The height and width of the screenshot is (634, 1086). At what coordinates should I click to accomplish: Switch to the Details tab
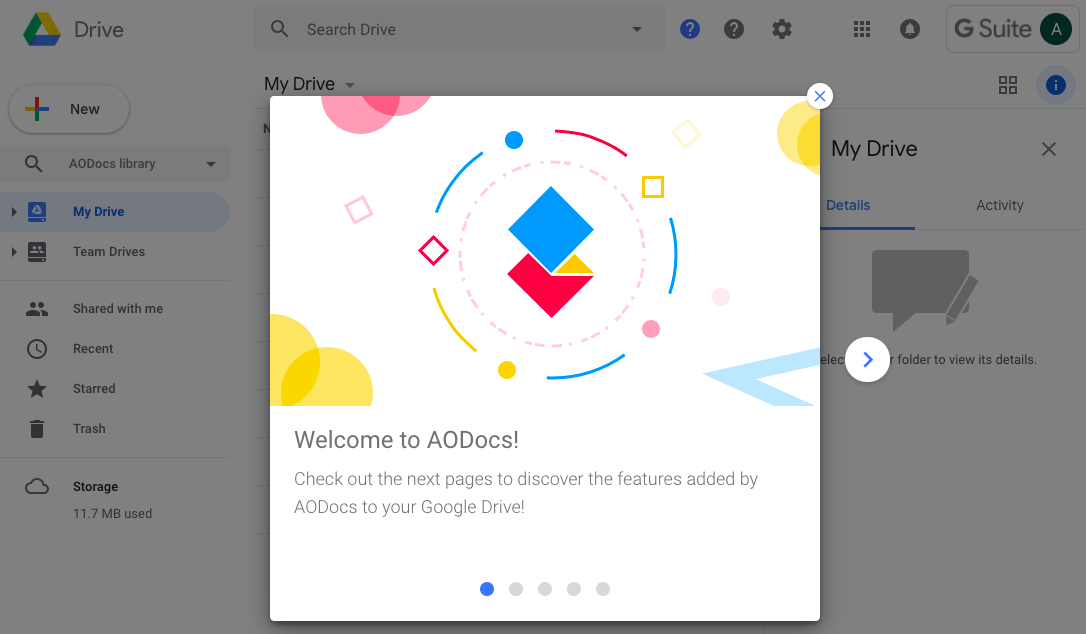tap(848, 205)
